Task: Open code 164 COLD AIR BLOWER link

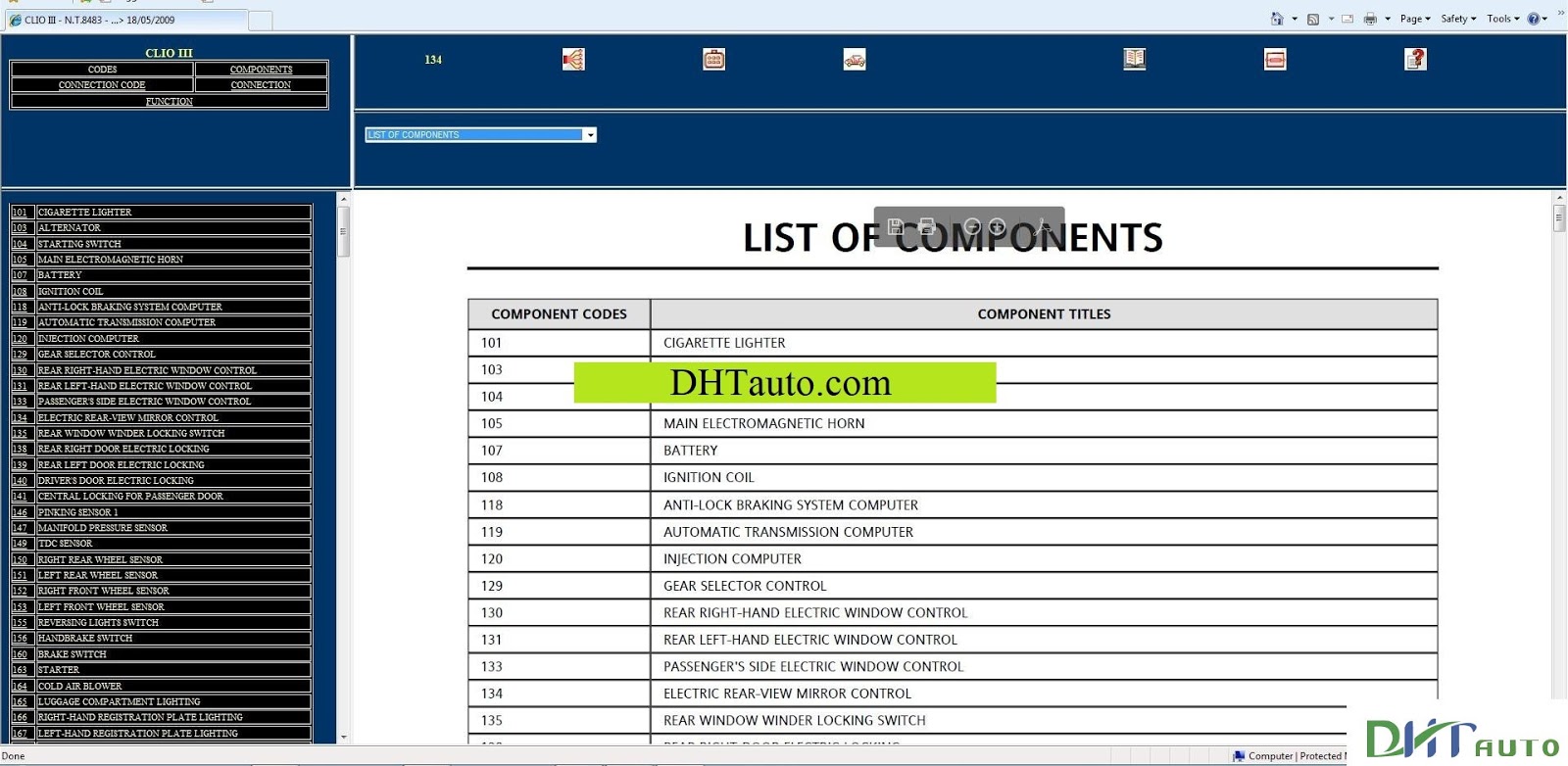Action: click(162, 686)
